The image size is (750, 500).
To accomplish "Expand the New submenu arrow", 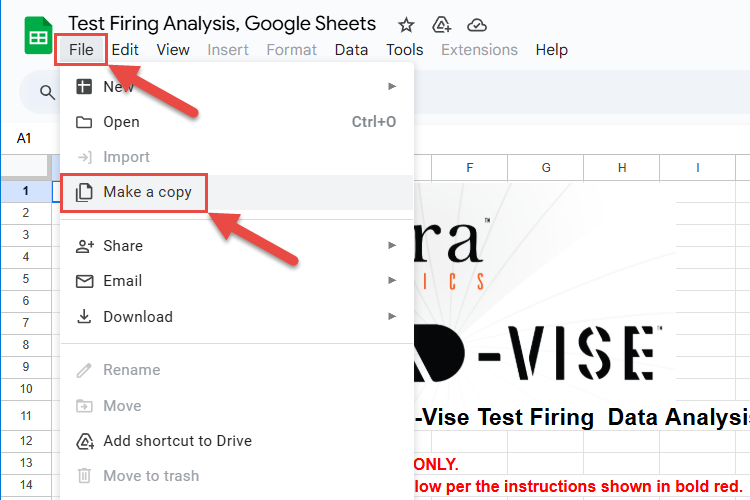I will pyautogui.click(x=392, y=86).
